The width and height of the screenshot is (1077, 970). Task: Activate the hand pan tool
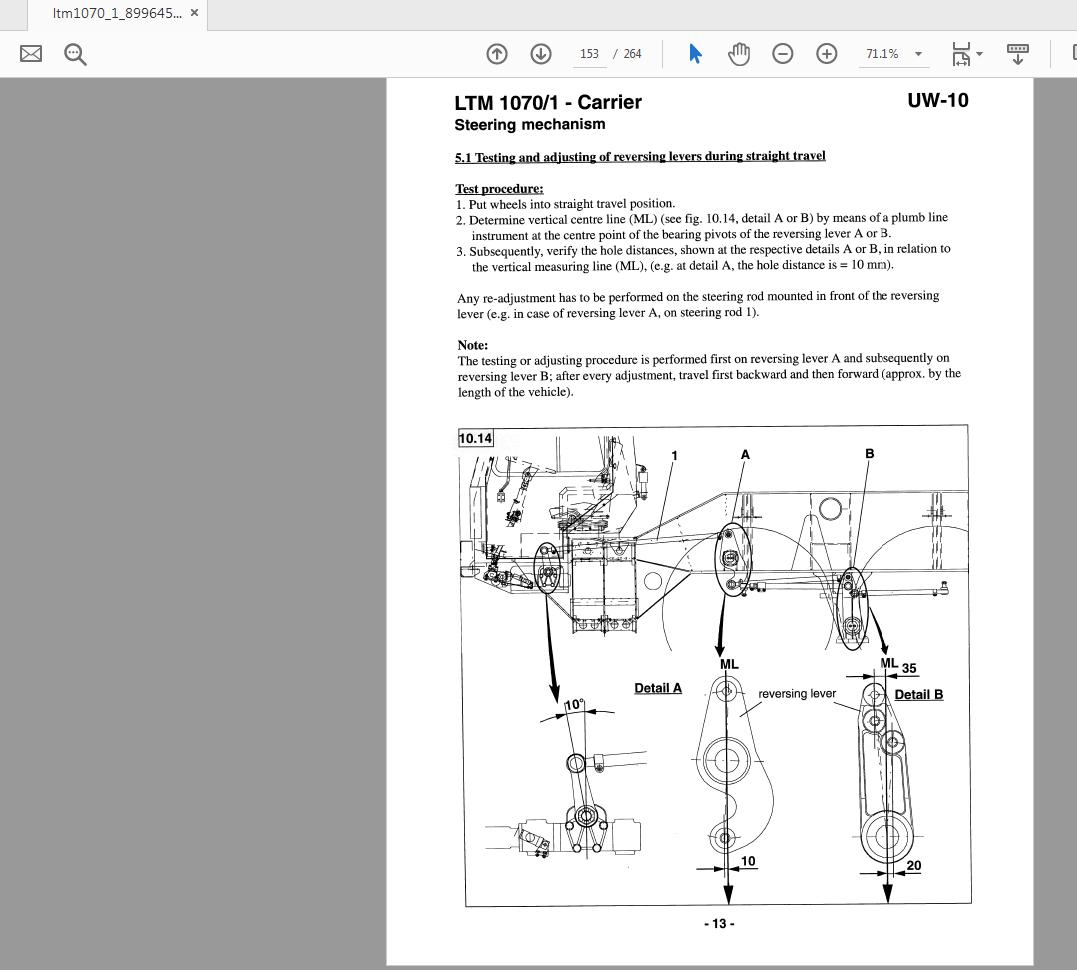point(738,54)
